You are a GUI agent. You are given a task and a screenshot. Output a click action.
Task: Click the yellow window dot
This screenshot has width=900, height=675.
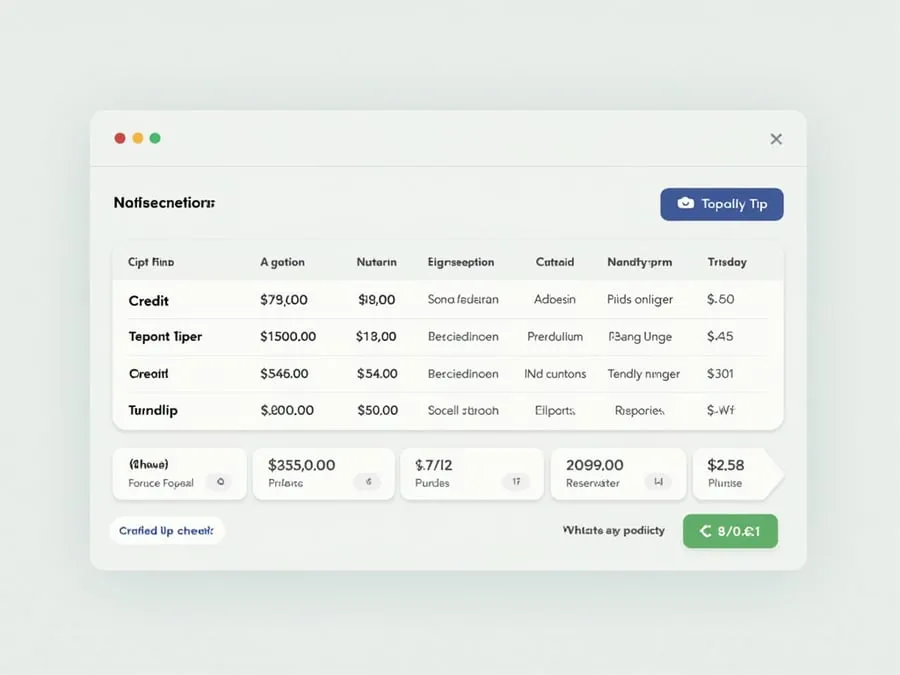[138, 138]
